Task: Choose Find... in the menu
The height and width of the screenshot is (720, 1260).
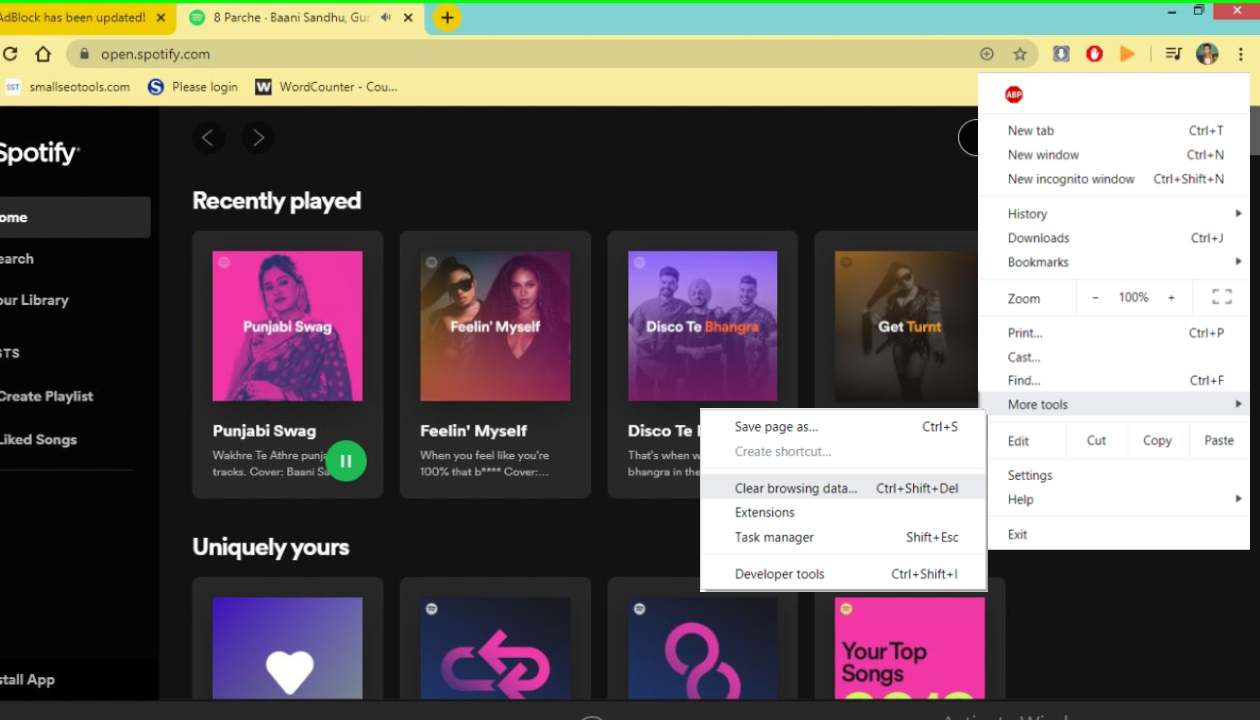Action: (1114, 381)
